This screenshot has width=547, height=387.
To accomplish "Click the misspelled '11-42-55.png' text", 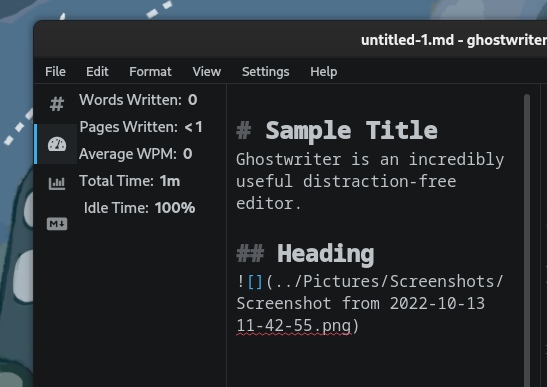I will coord(293,326).
